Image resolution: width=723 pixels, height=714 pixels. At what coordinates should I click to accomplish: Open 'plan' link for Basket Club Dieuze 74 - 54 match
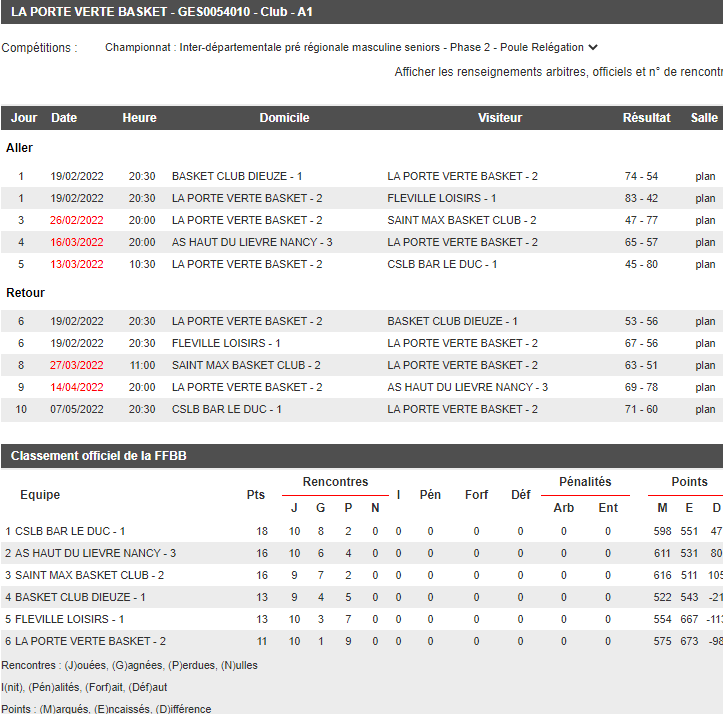coord(705,176)
